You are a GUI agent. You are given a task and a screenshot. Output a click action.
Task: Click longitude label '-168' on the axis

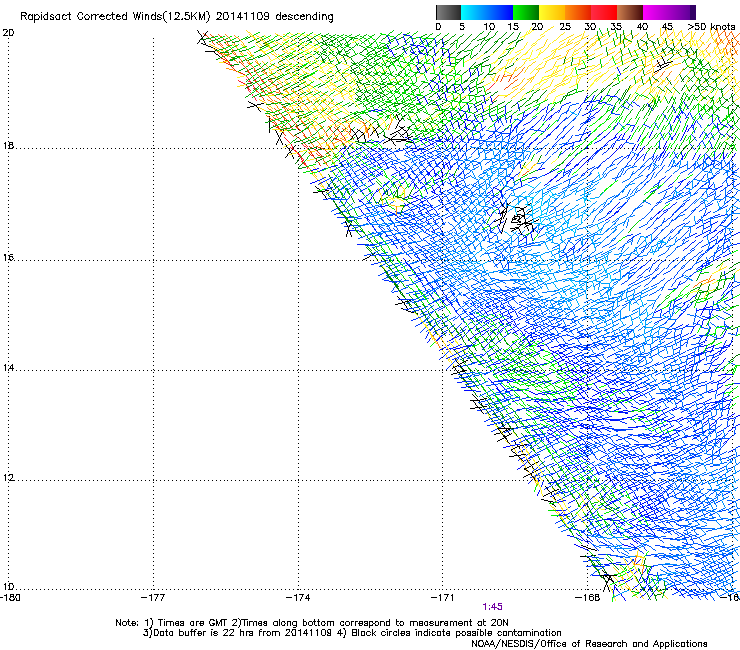[587, 598]
